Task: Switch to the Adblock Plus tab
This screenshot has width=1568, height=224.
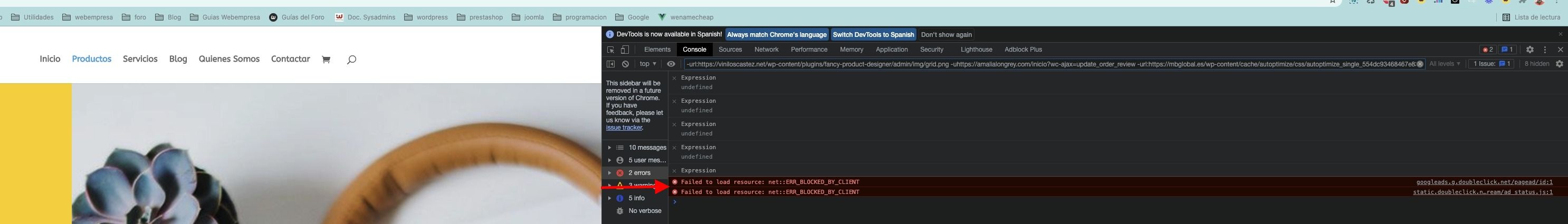Action: pos(1023,50)
